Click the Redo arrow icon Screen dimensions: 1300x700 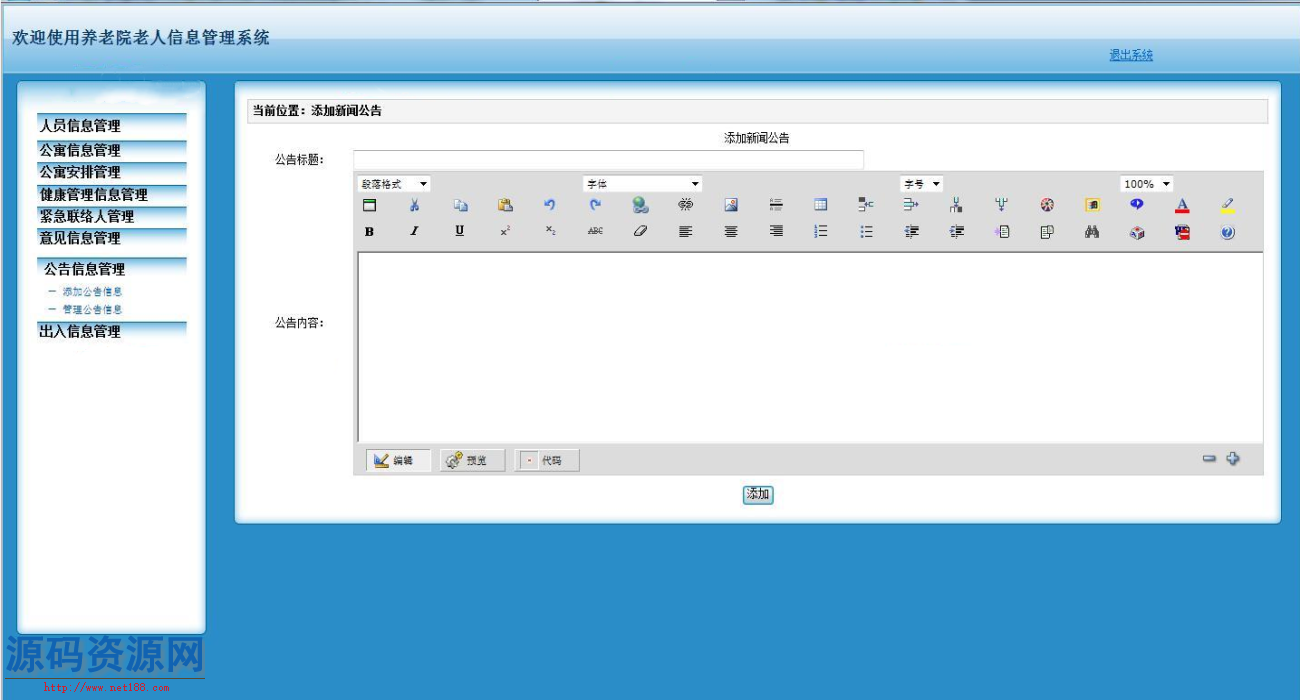(595, 205)
